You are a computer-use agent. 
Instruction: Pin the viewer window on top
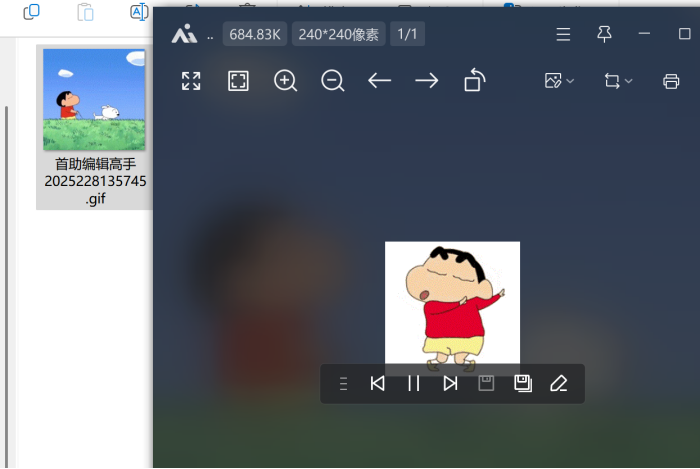coord(604,34)
